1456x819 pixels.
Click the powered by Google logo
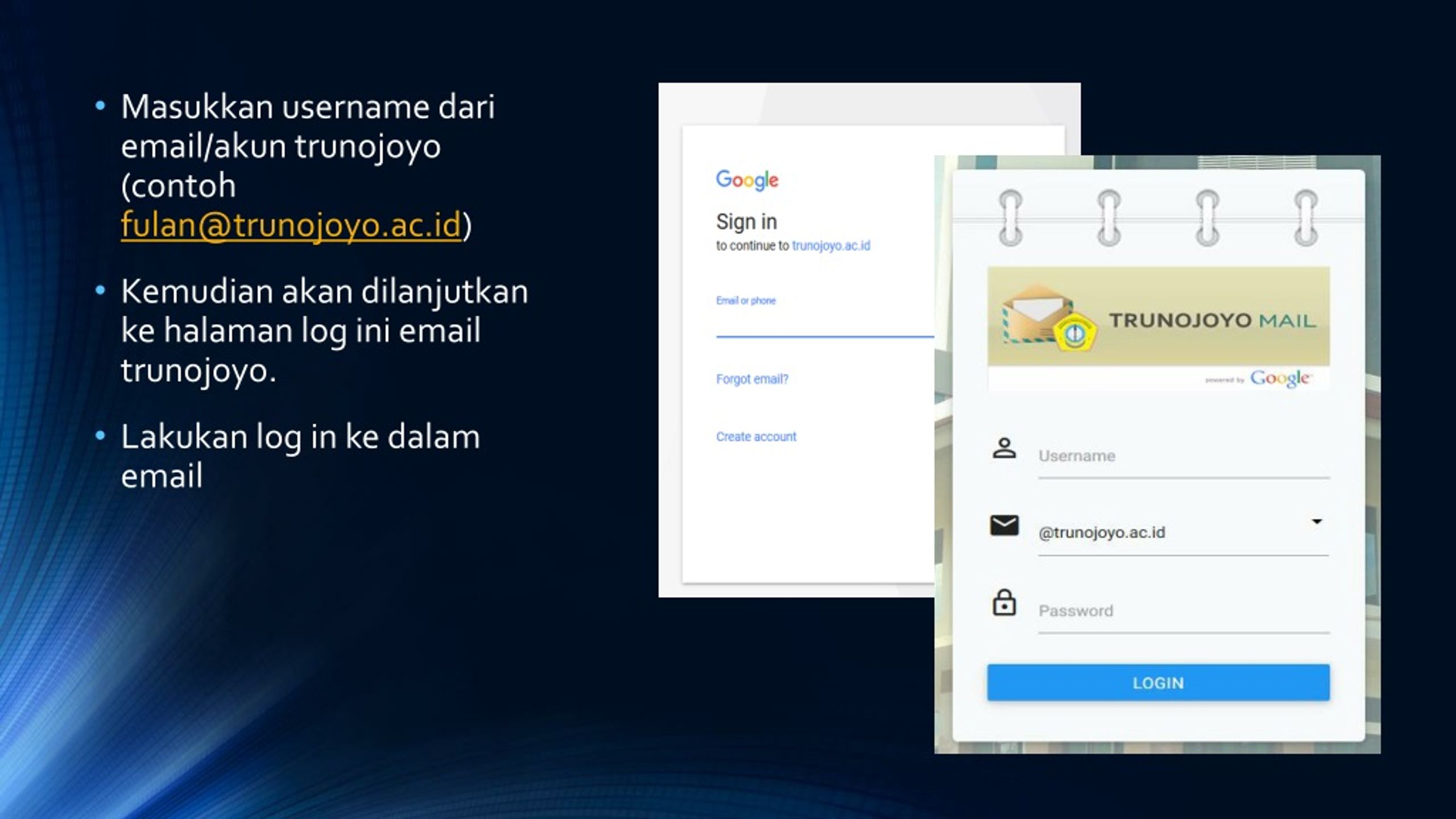(x=1258, y=378)
